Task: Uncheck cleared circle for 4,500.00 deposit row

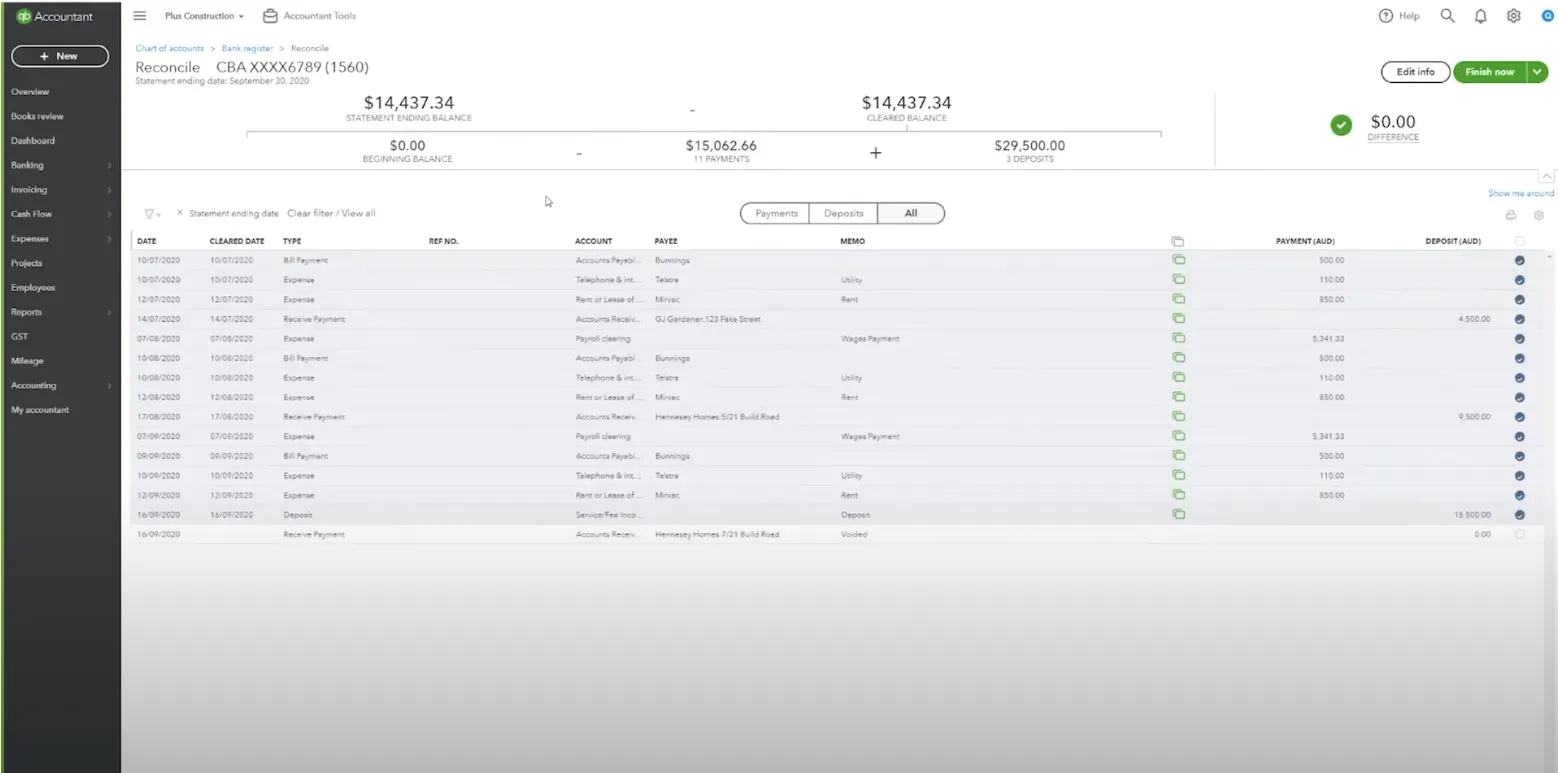Action: pos(1520,319)
